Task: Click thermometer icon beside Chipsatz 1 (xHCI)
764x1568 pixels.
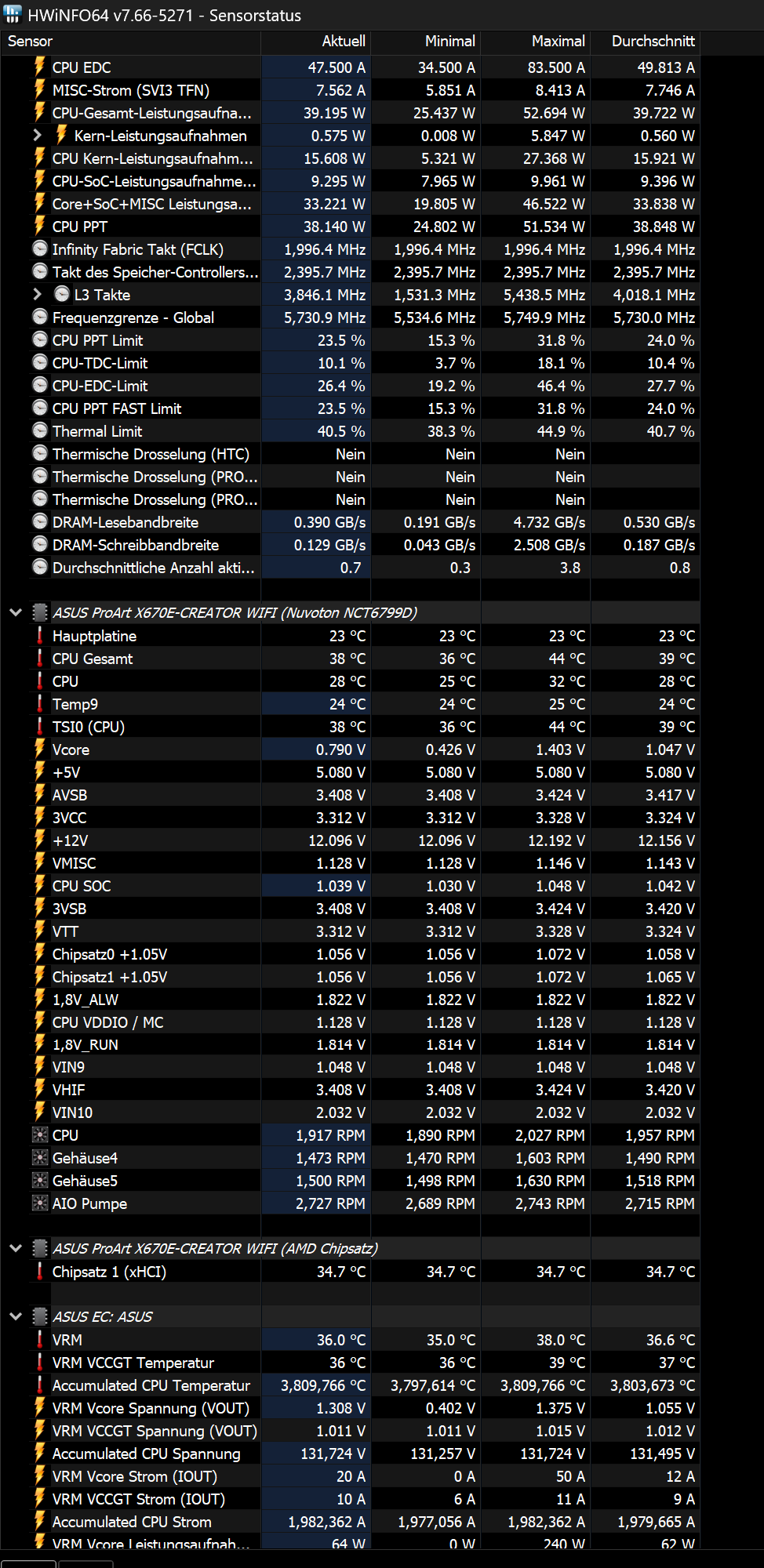Action: 40,1272
